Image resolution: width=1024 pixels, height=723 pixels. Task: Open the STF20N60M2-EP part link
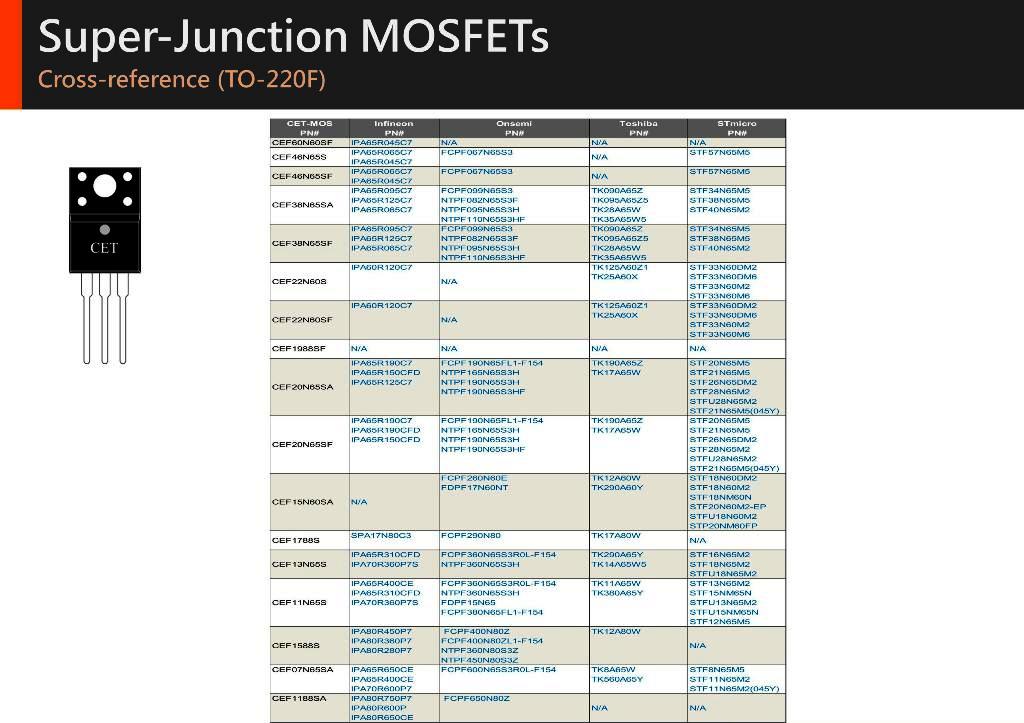click(x=727, y=507)
